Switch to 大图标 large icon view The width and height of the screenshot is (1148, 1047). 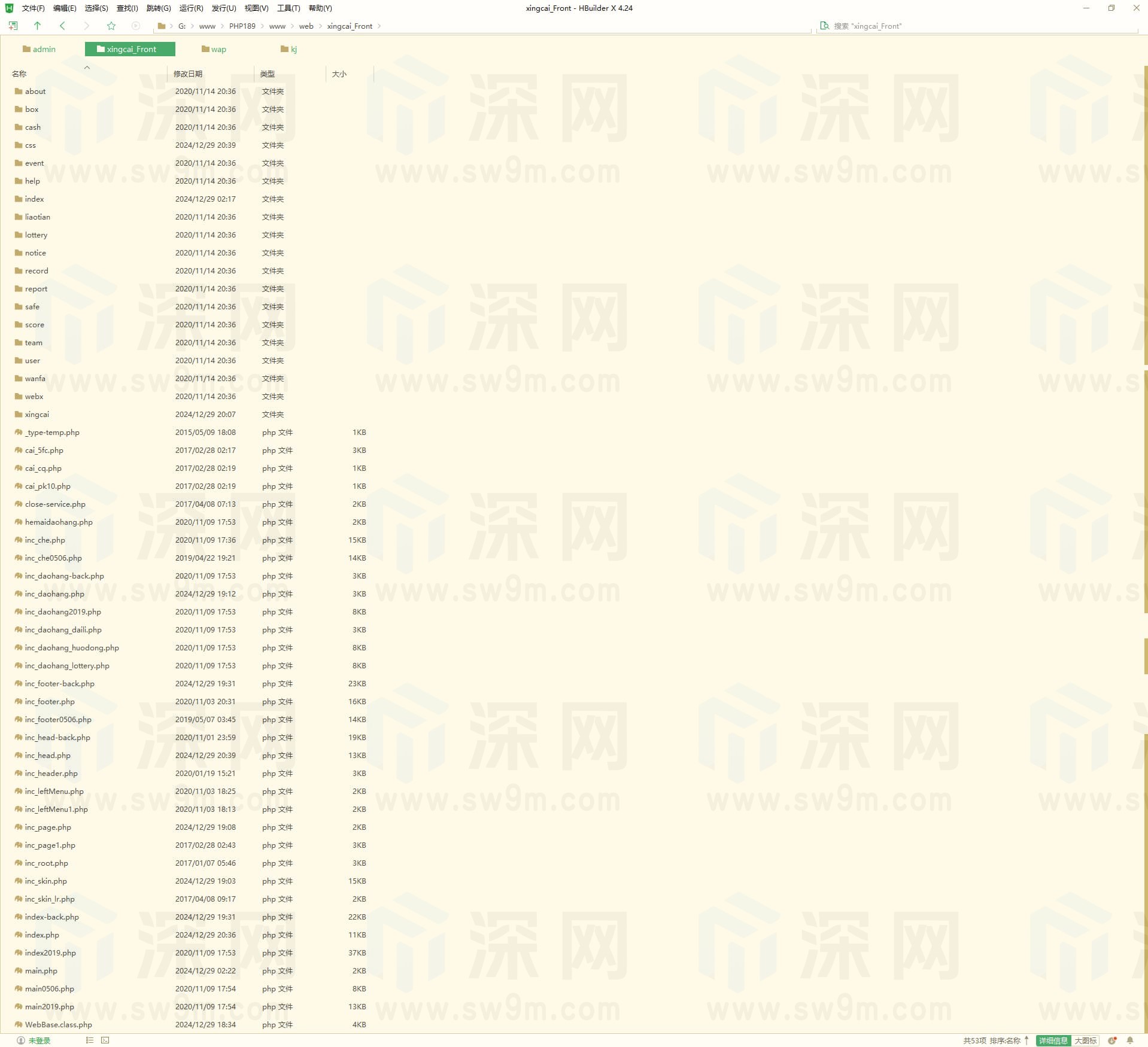(x=1085, y=1040)
